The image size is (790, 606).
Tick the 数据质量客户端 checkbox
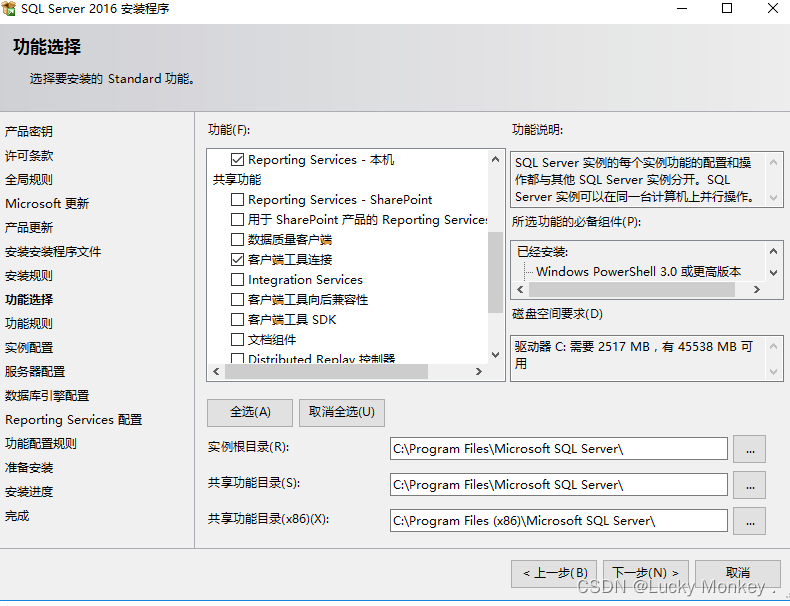coord(237,239)
